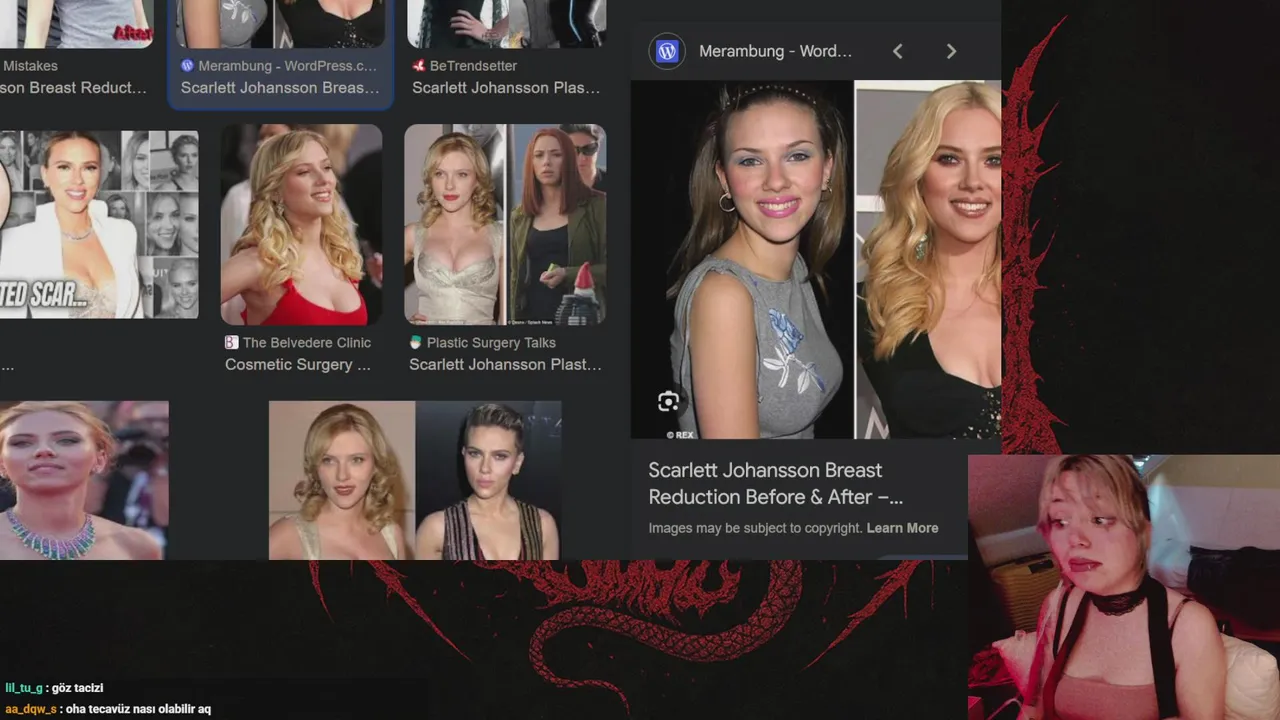Click The Belvedere Clinic favicon icon

pos(232,343)
